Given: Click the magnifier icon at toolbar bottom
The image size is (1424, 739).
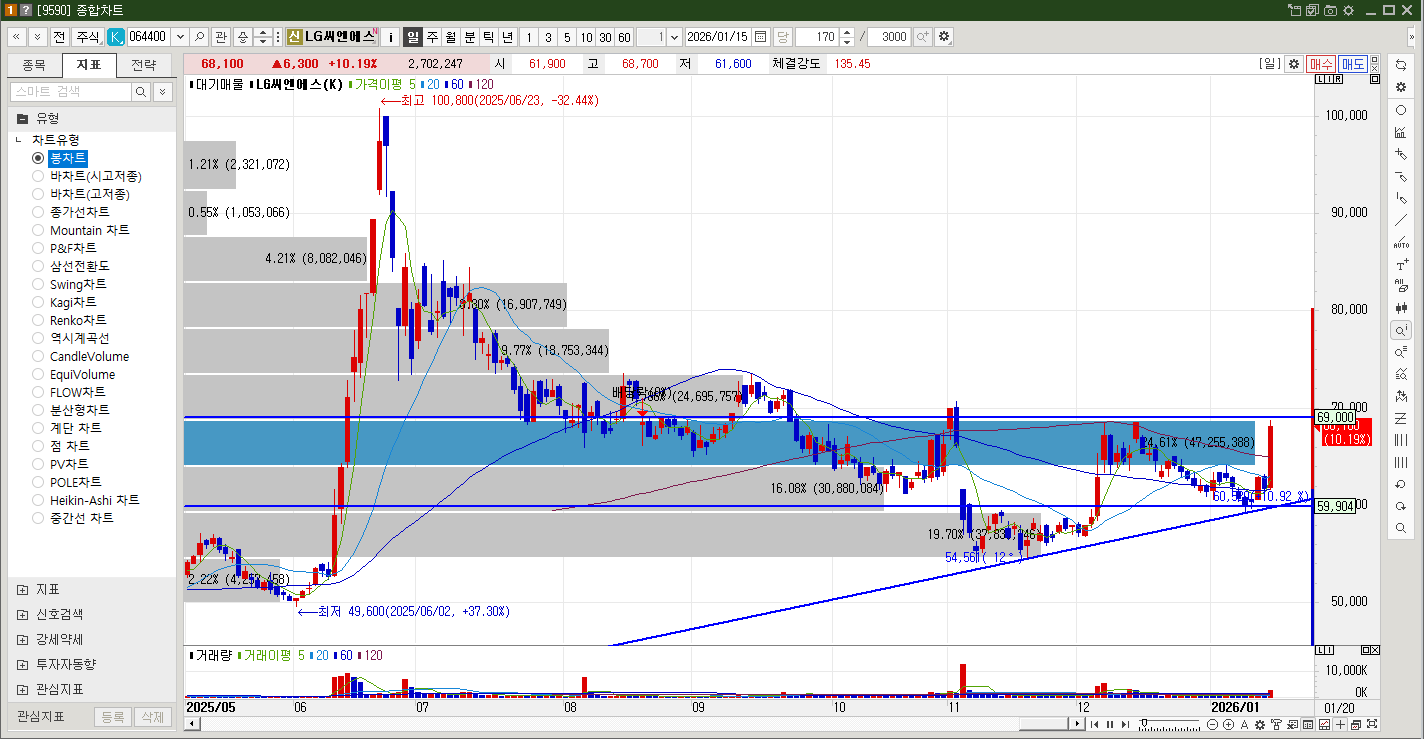Looking at the screenshot, I should 1401,528.
